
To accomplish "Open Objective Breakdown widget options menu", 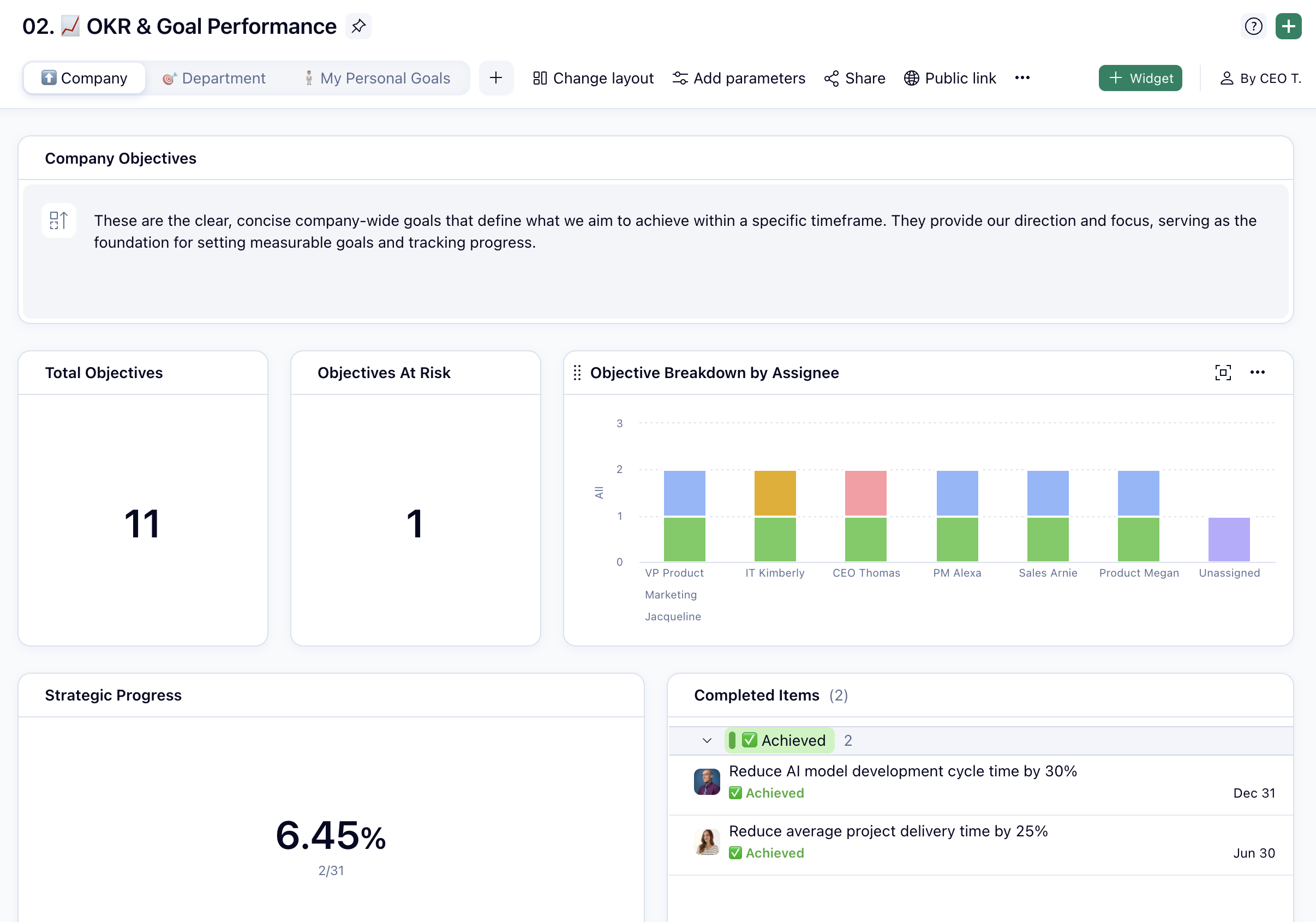I will [x=1258, y=373].
